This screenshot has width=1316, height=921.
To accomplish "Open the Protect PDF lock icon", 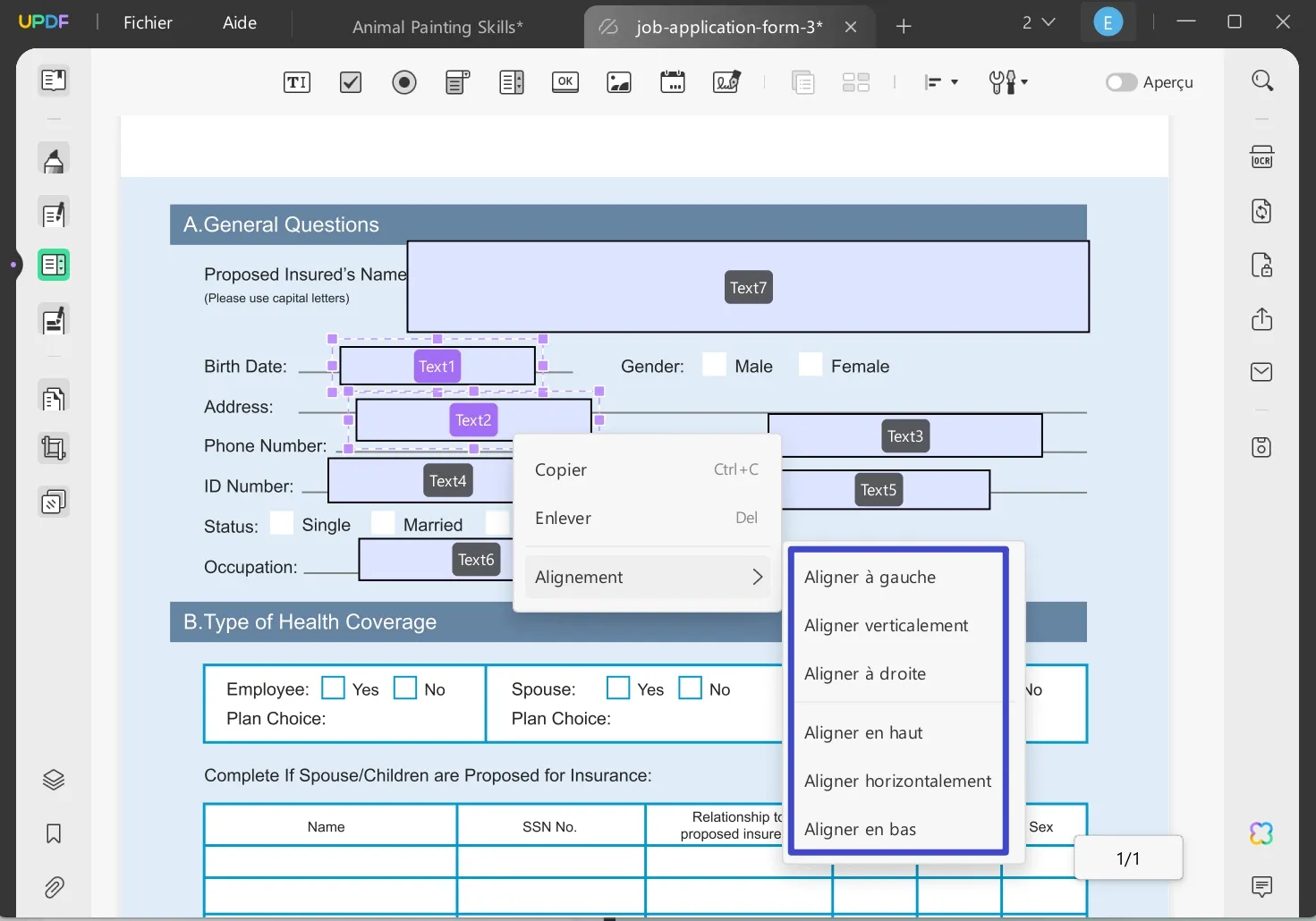I will coord(1261,265).
